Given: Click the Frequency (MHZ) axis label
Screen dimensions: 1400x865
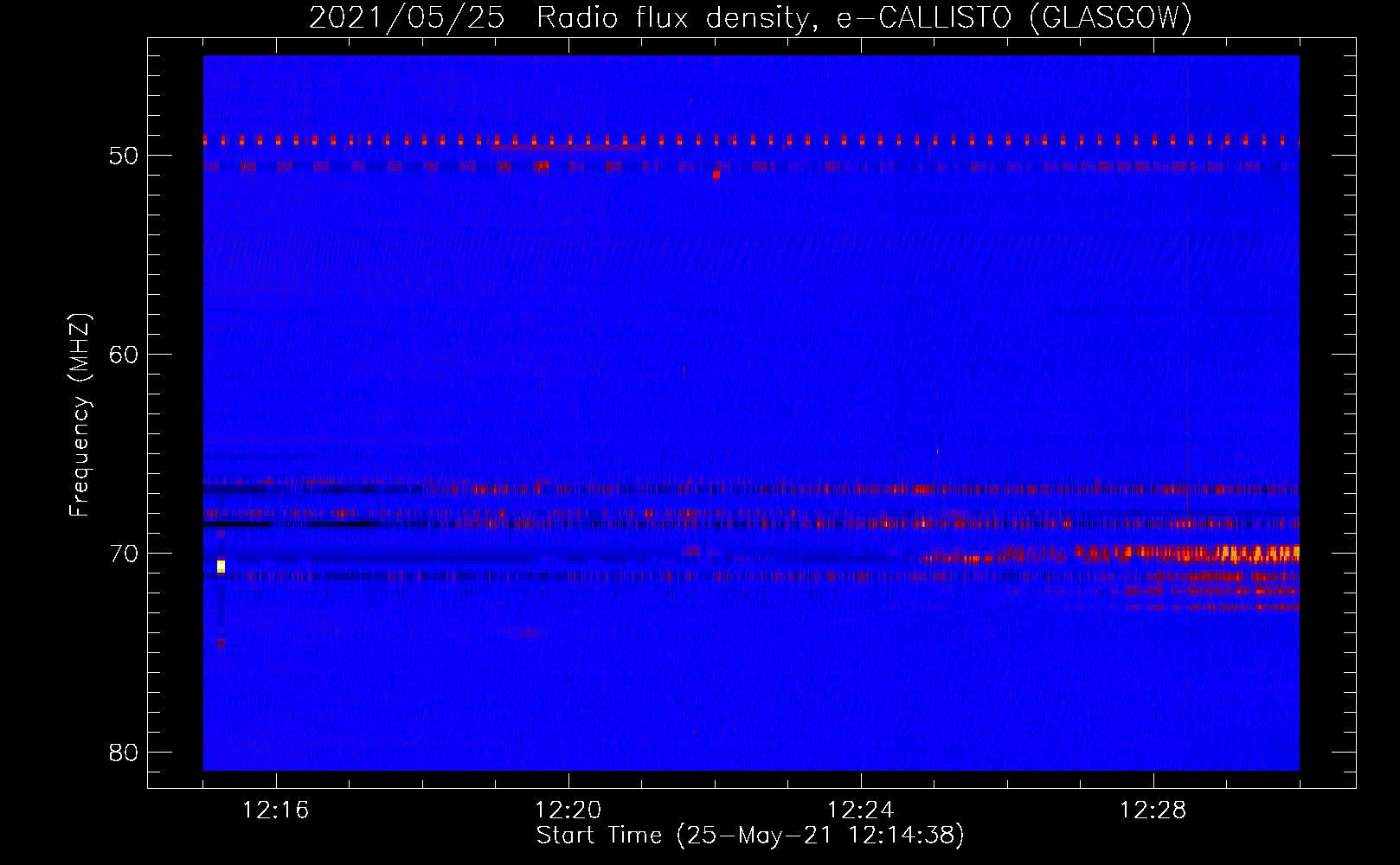Looking at the screenshot, I should pos(80,415).
